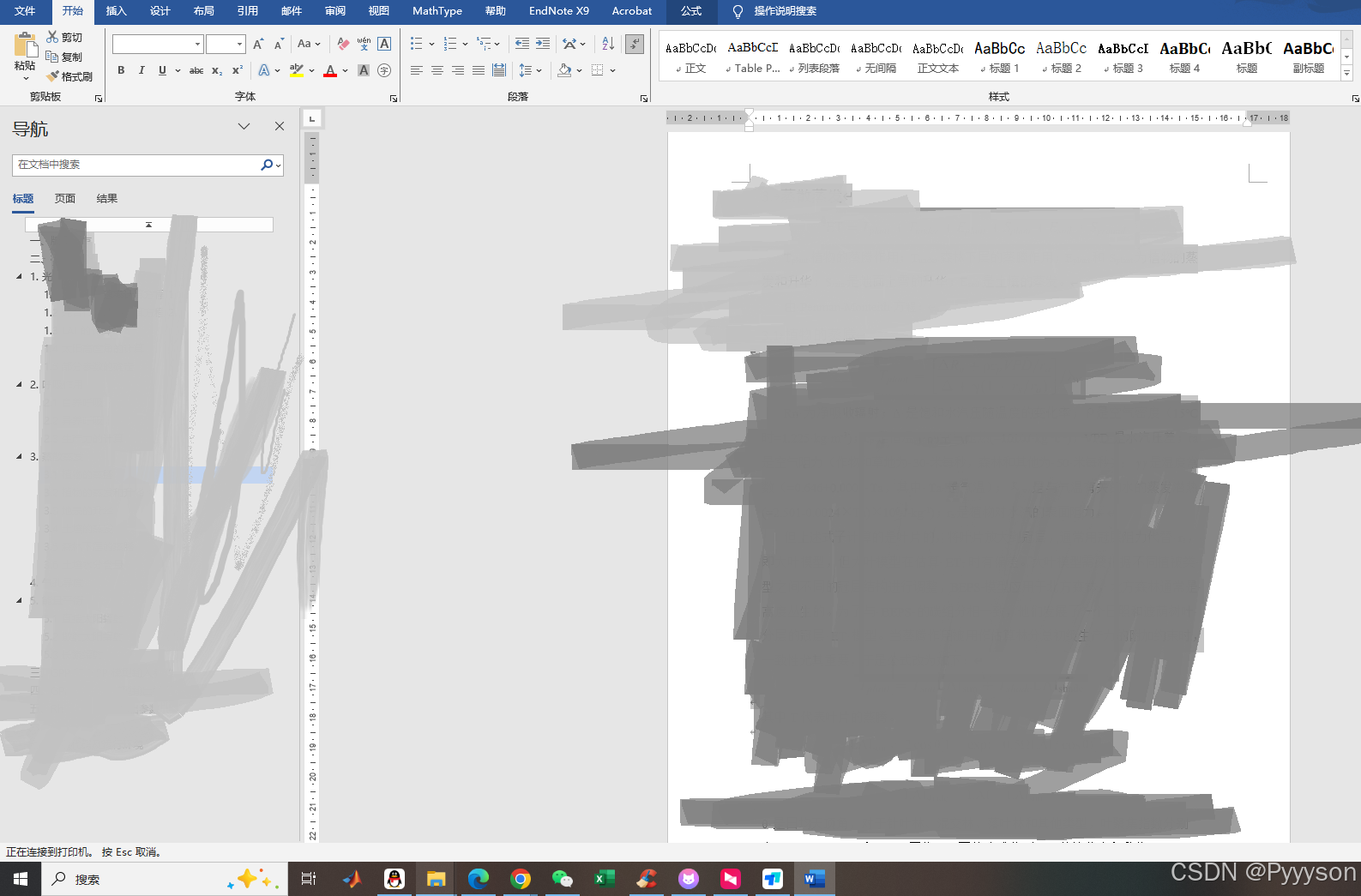Screen dimensions: 1361x896
Task: Insert enclosed character (字) icon
Action: (x=384, y=70)
